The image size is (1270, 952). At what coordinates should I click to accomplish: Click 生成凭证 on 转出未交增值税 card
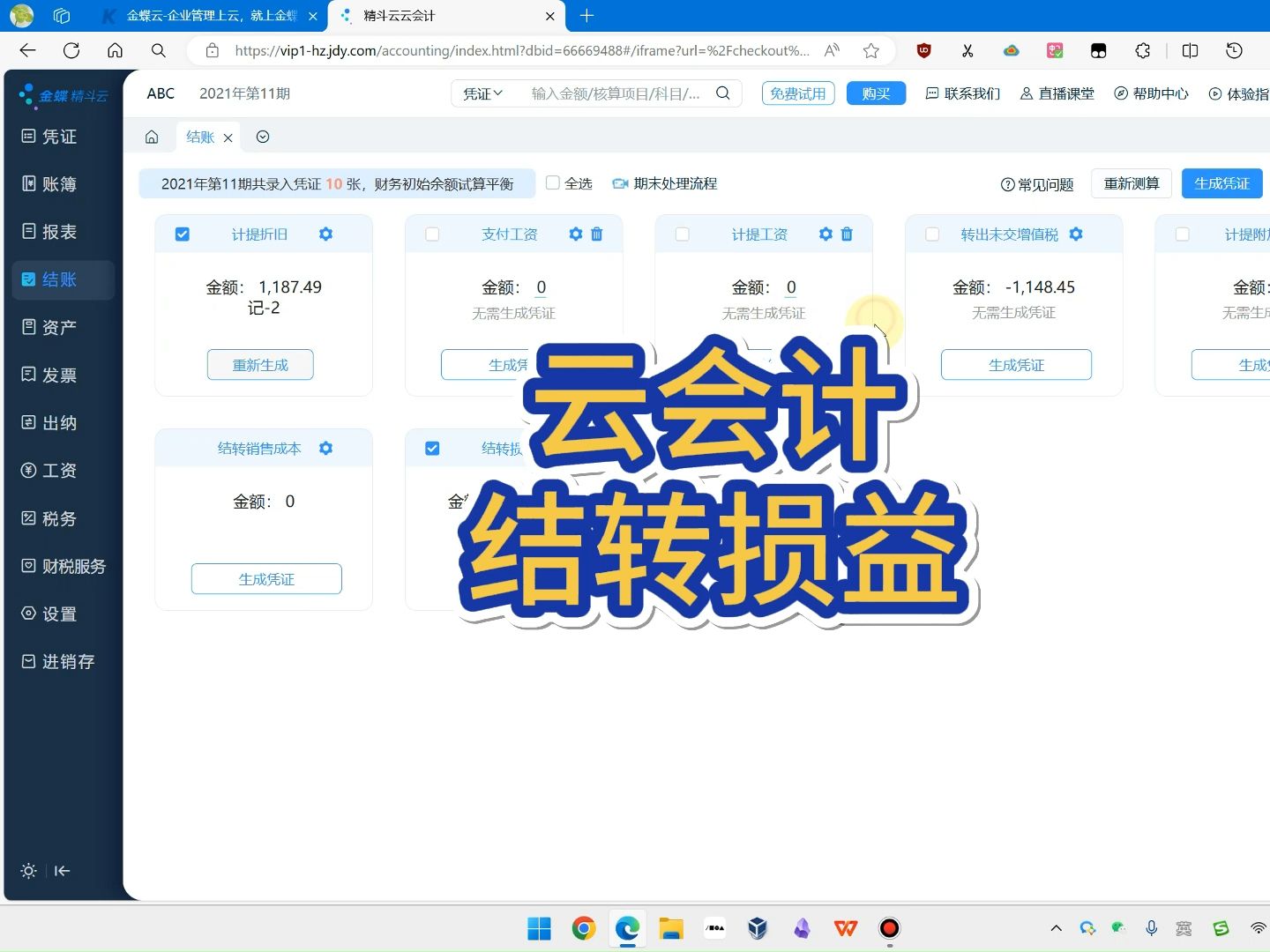tap(1016, 365)
